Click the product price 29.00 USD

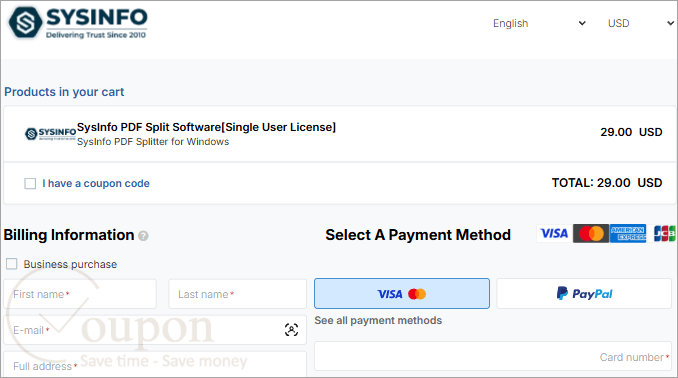click(631, 132)
